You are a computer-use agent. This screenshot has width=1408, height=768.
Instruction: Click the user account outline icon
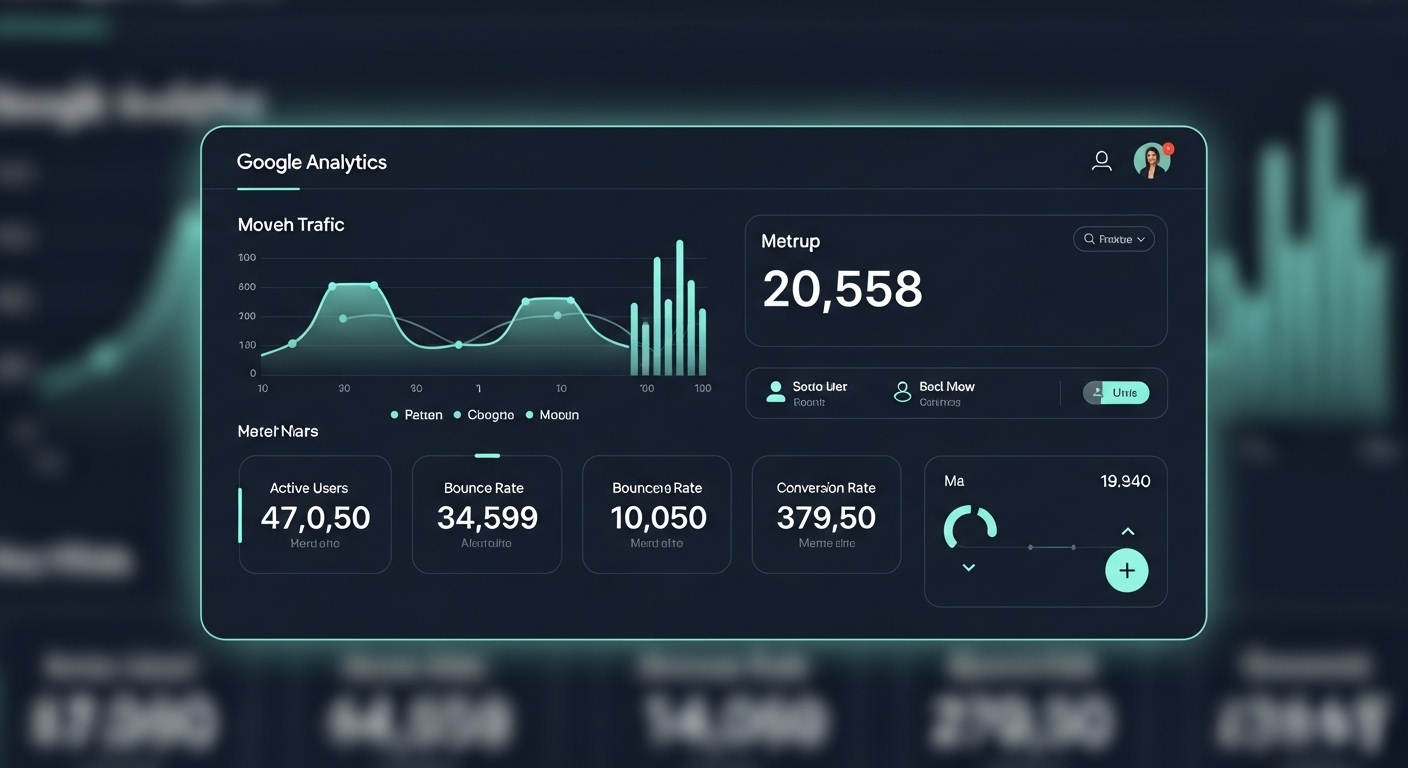(1101, 161)
